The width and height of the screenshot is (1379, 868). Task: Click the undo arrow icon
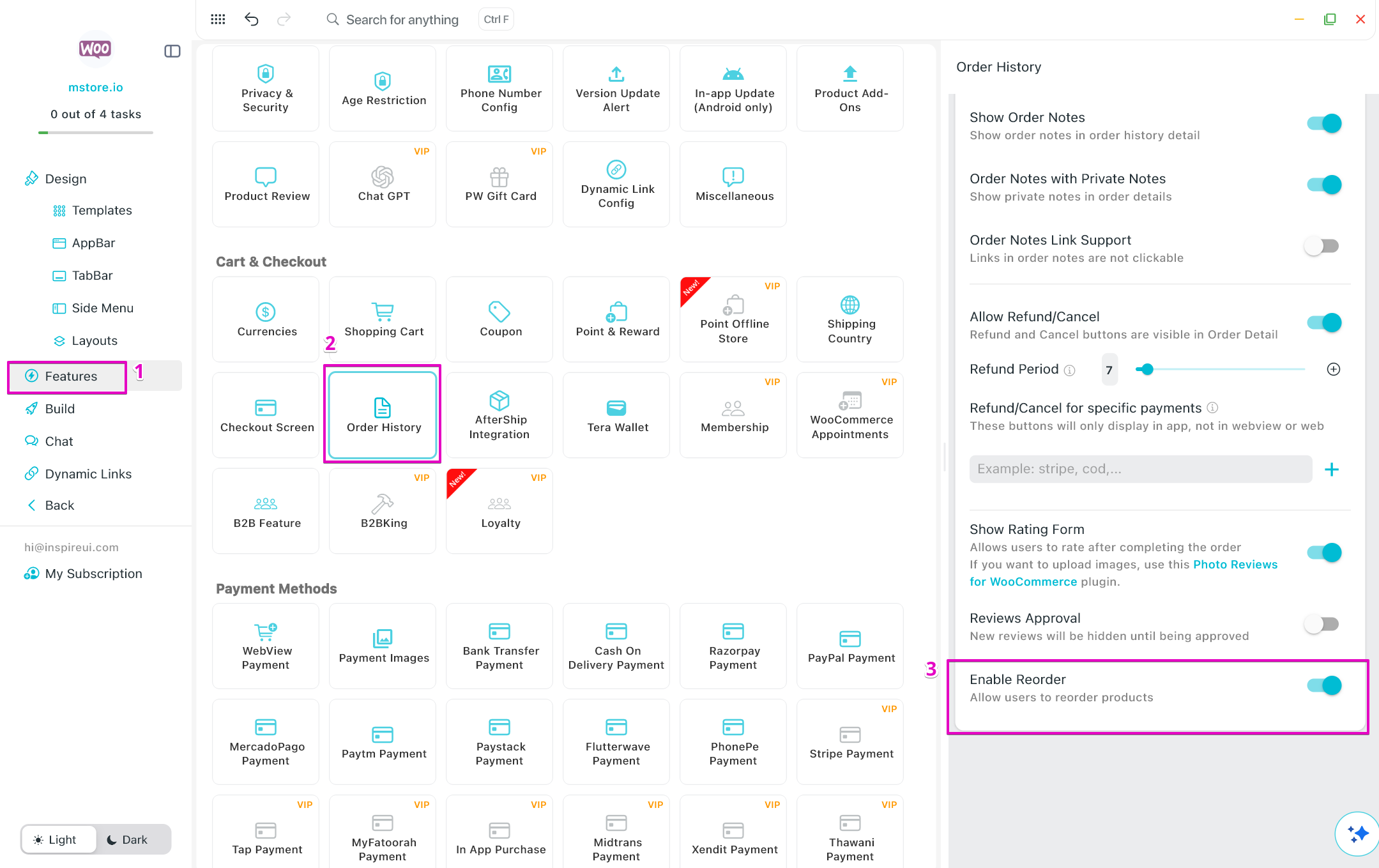[252, 19]
